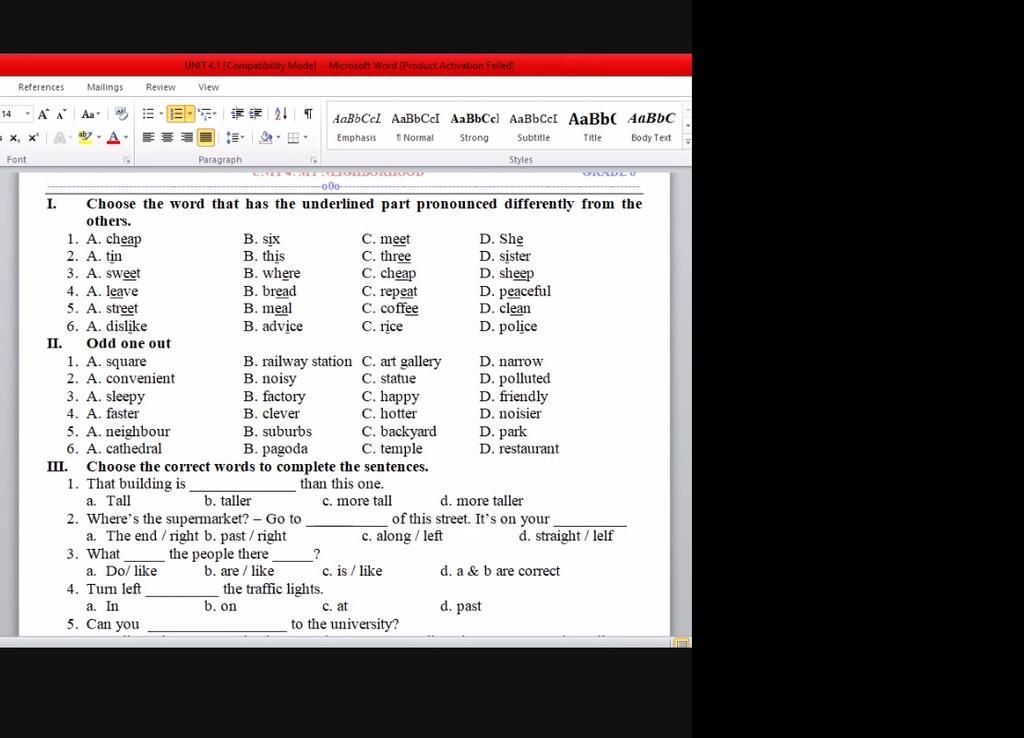Click answer "d. more taller"
The width and height of the screenshot is (1024, 738).
point(481,501)
